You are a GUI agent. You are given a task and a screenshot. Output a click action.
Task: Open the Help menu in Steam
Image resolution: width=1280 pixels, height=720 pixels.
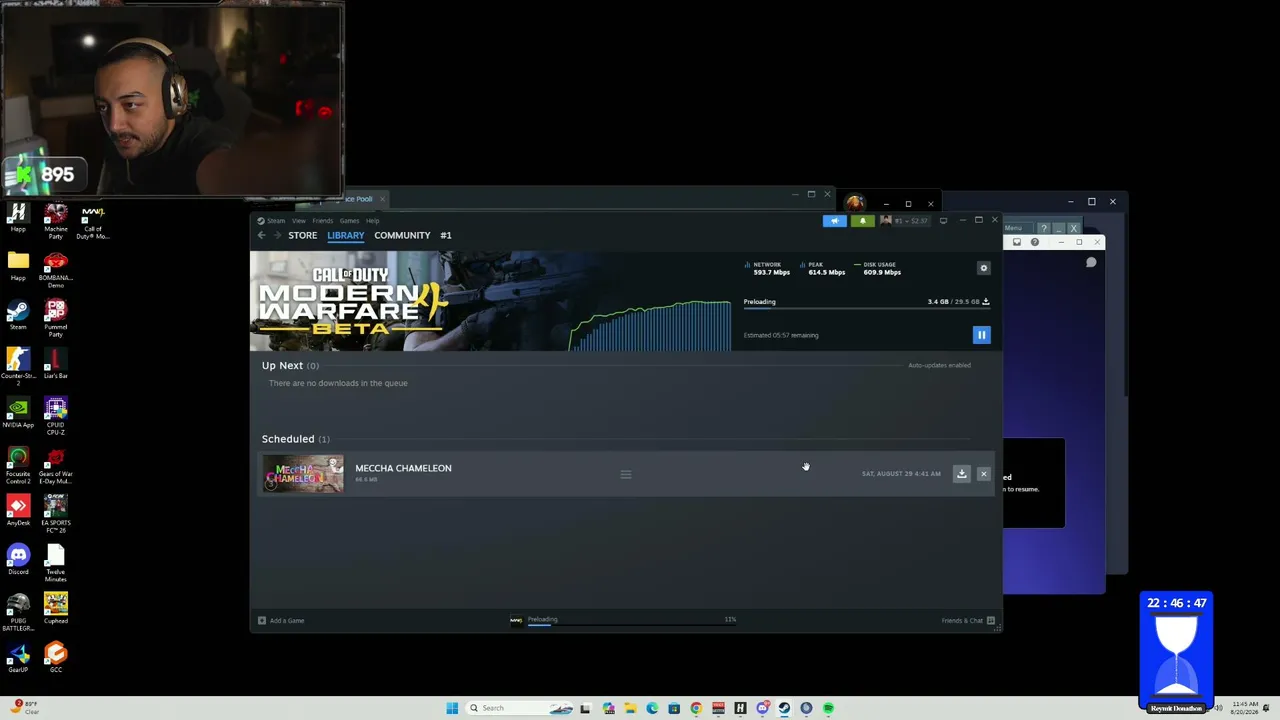372,221
